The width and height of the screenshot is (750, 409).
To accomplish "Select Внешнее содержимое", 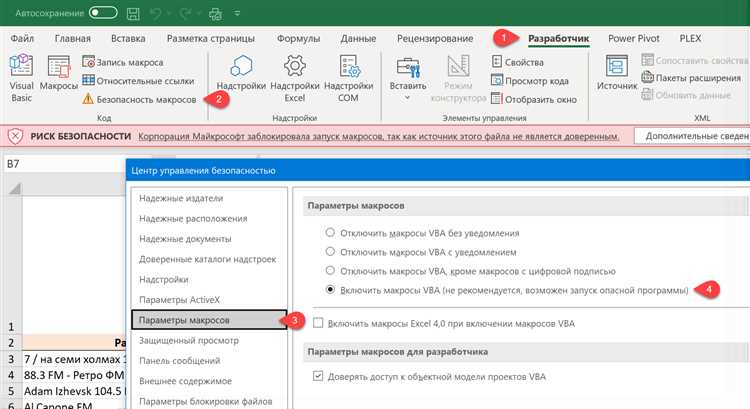I will tap(185, 381).
